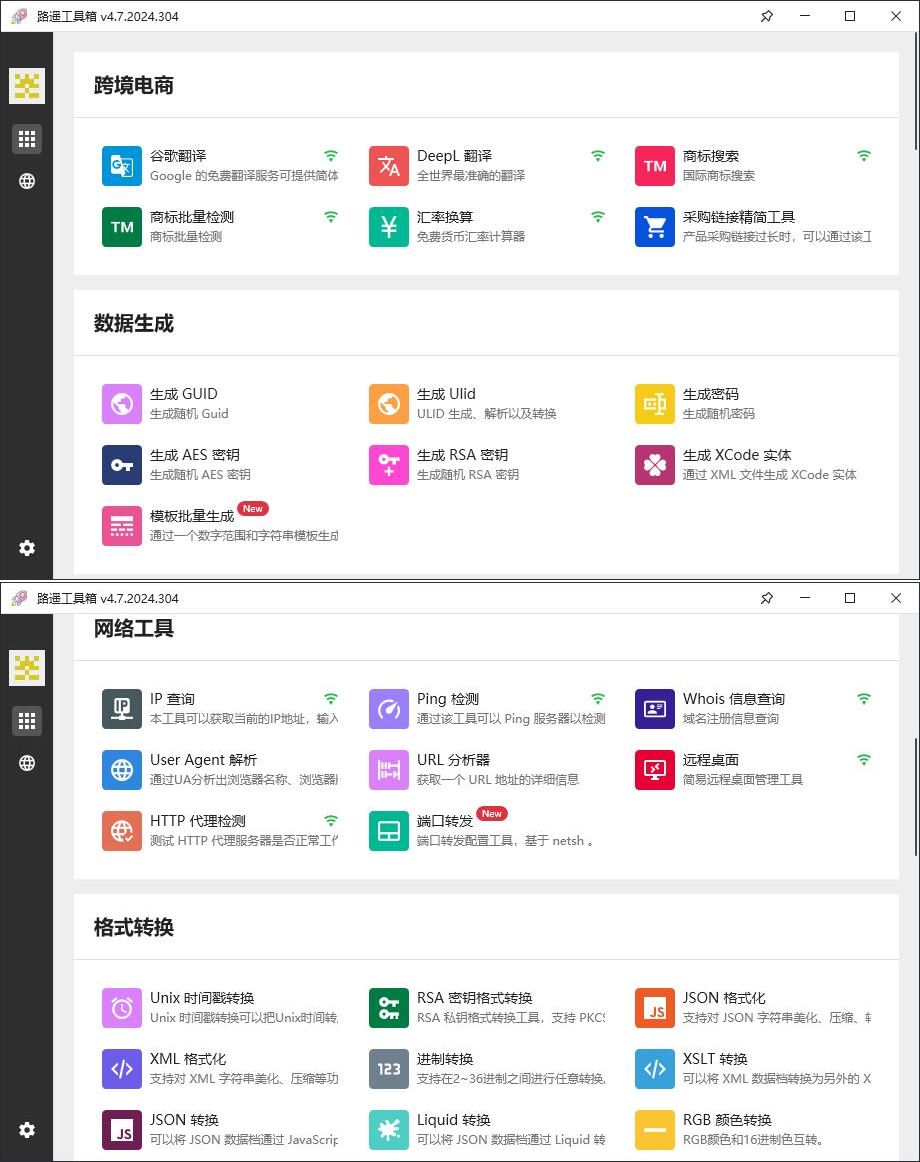Open the 汇率换算 currency converter icon
This screenshot has width=920, height=1162.
click(388, 227)
